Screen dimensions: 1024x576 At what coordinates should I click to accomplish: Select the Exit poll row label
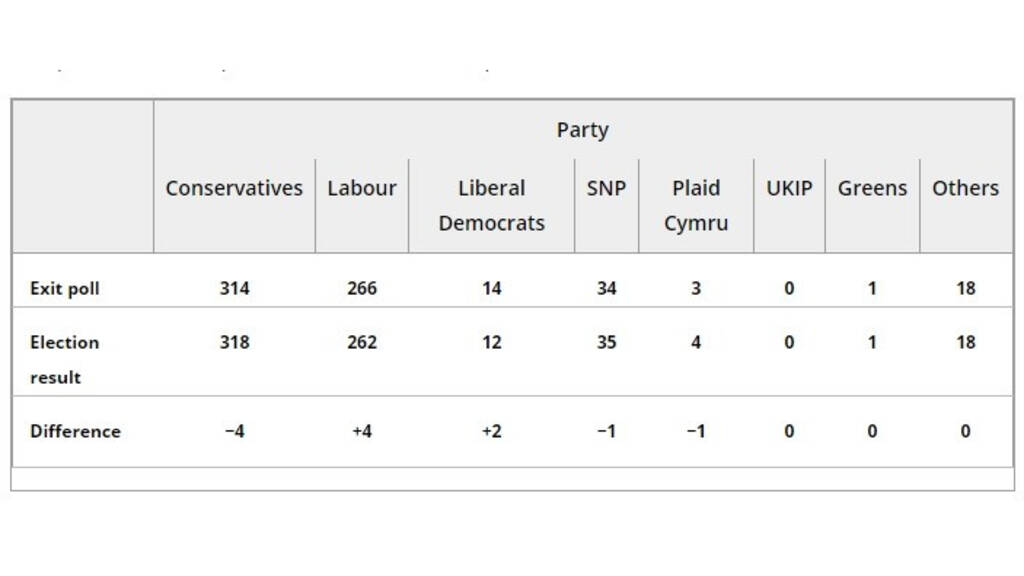tap(65, 289)
